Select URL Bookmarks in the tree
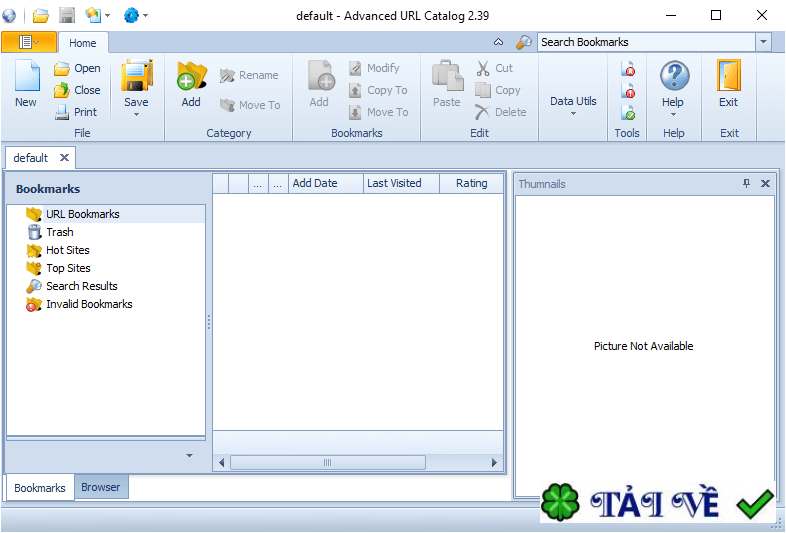 coord(83,214)
